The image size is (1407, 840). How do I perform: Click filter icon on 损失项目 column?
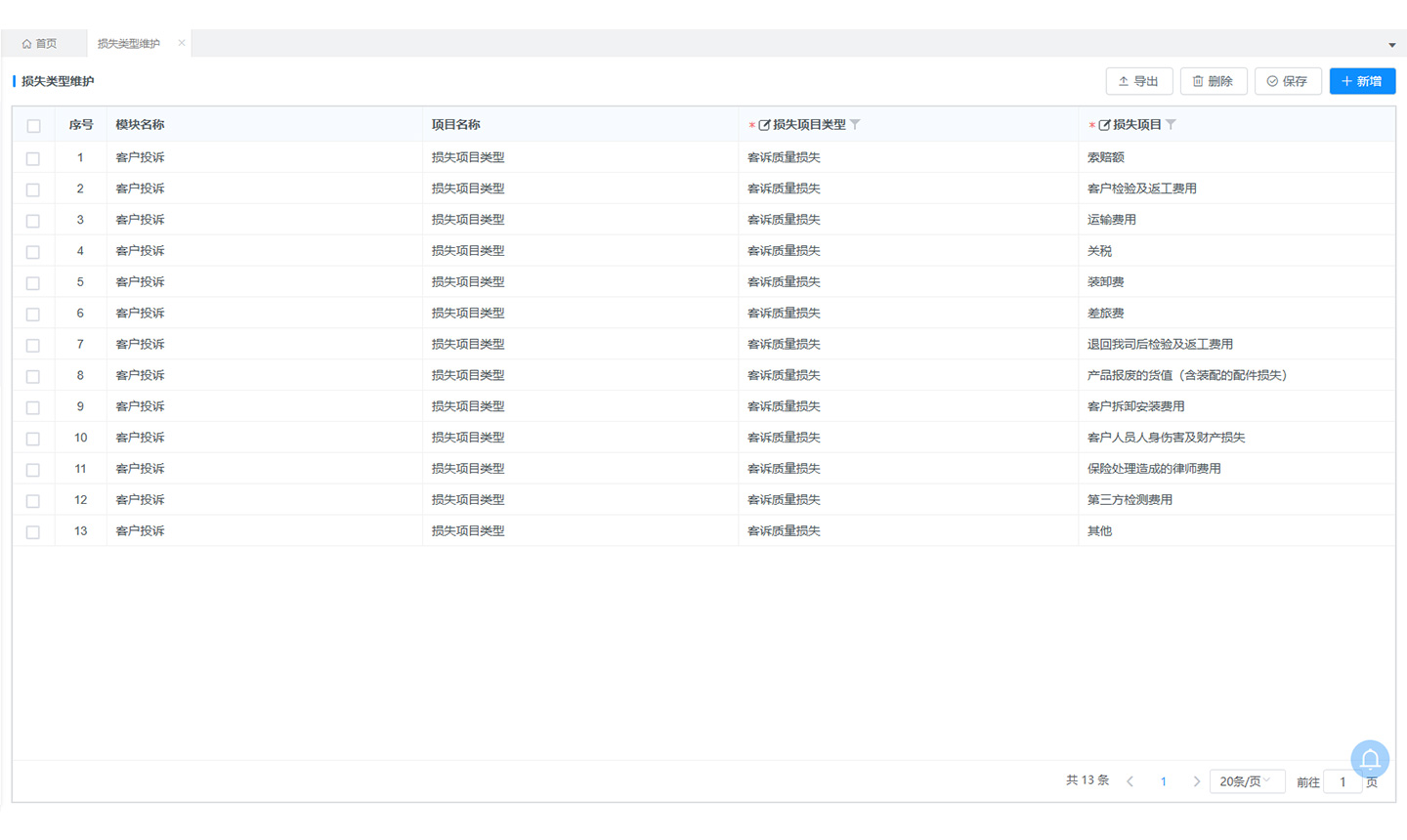1171,125
